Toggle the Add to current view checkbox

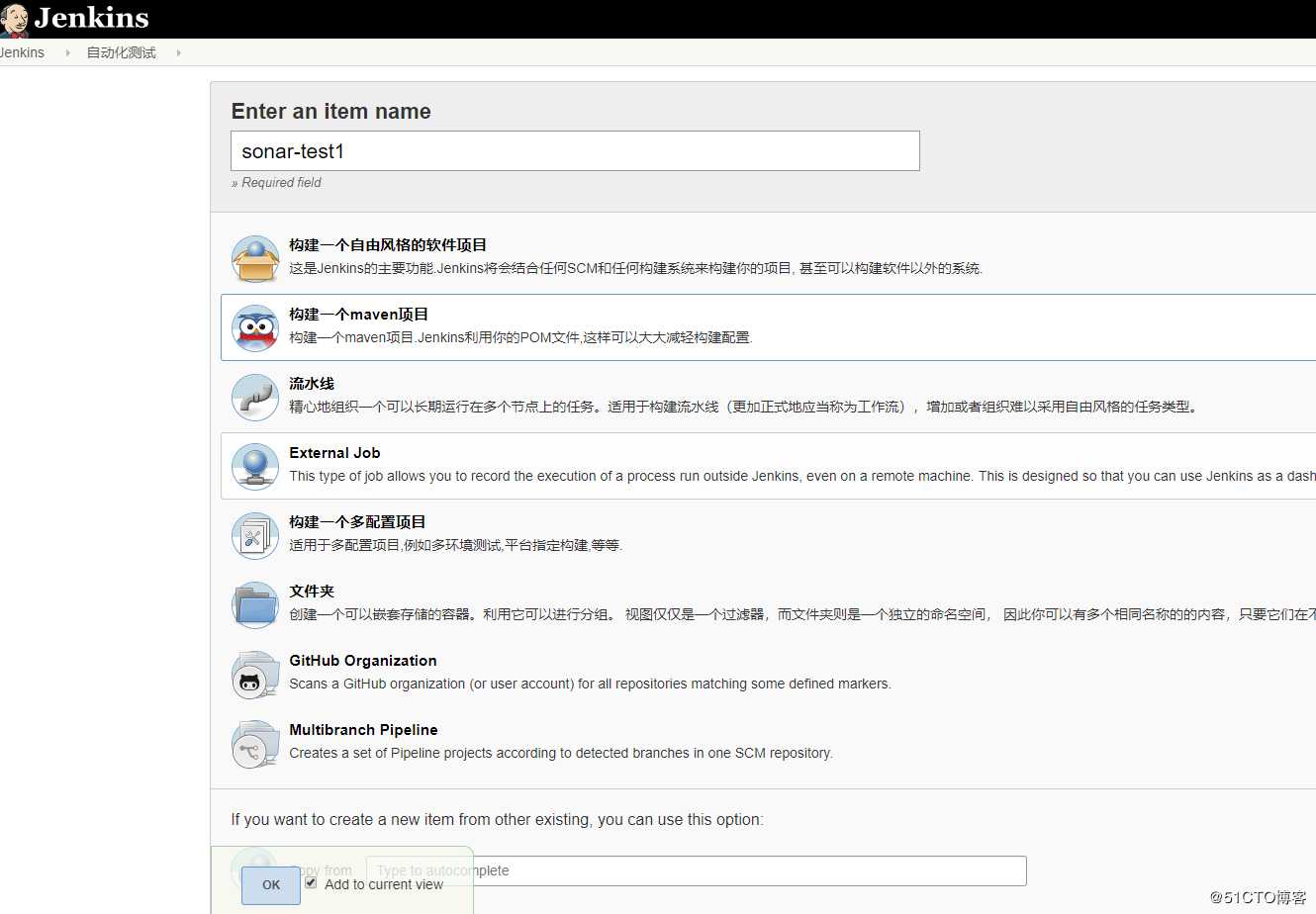(311, 882)
